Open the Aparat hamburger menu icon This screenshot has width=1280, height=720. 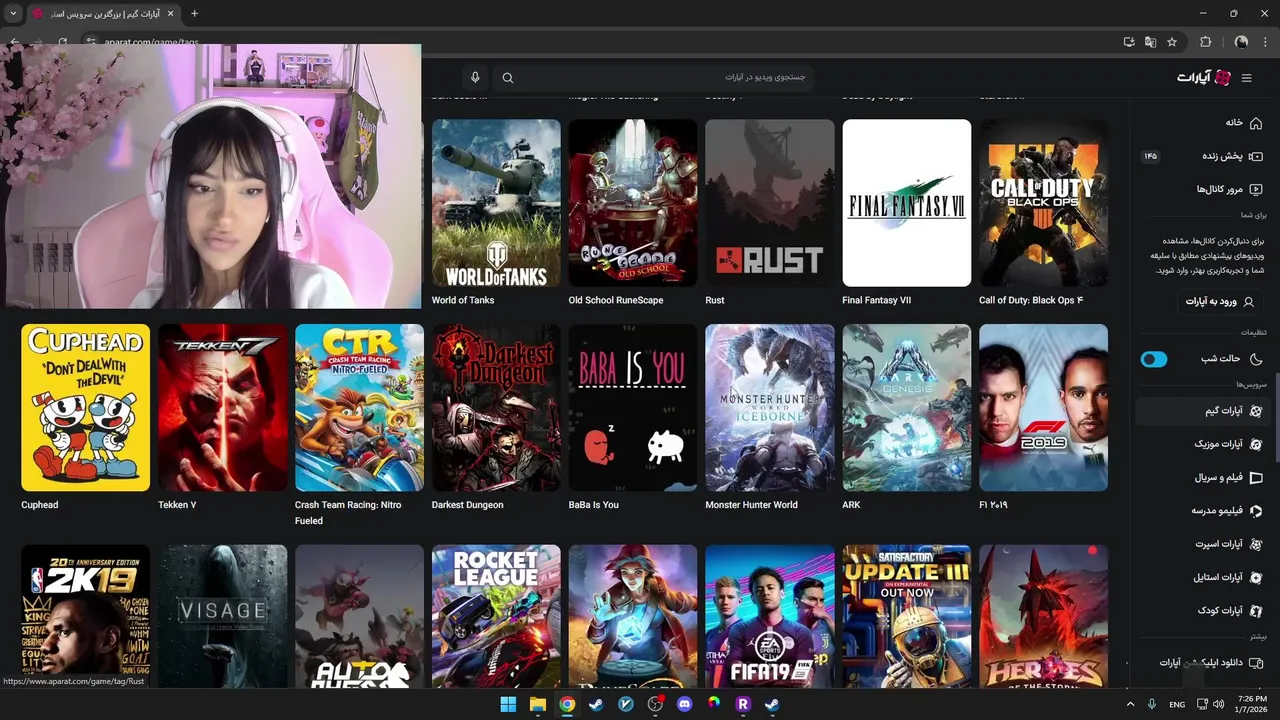click(x=1246, y=78)
